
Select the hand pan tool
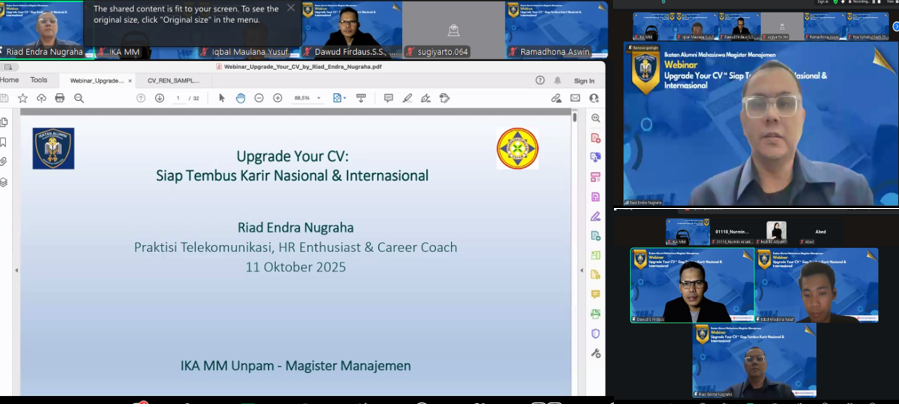pyautogui.click(x=240, y=98)
